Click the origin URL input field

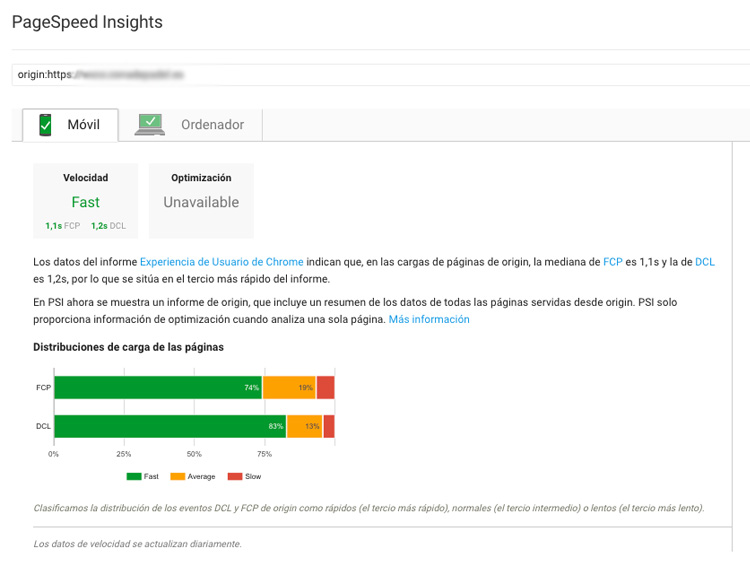point(380,75)
